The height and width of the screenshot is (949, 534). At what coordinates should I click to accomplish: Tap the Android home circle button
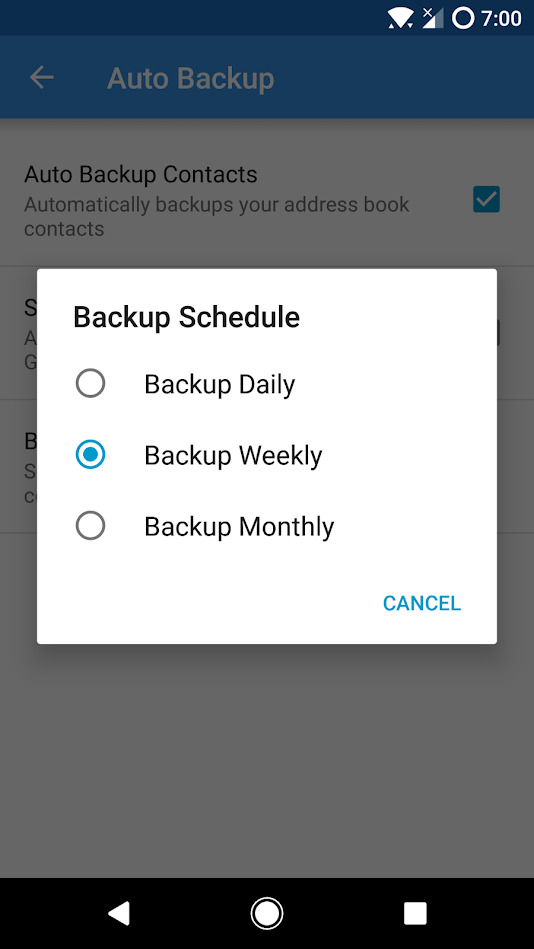click(x=267, y=913)
